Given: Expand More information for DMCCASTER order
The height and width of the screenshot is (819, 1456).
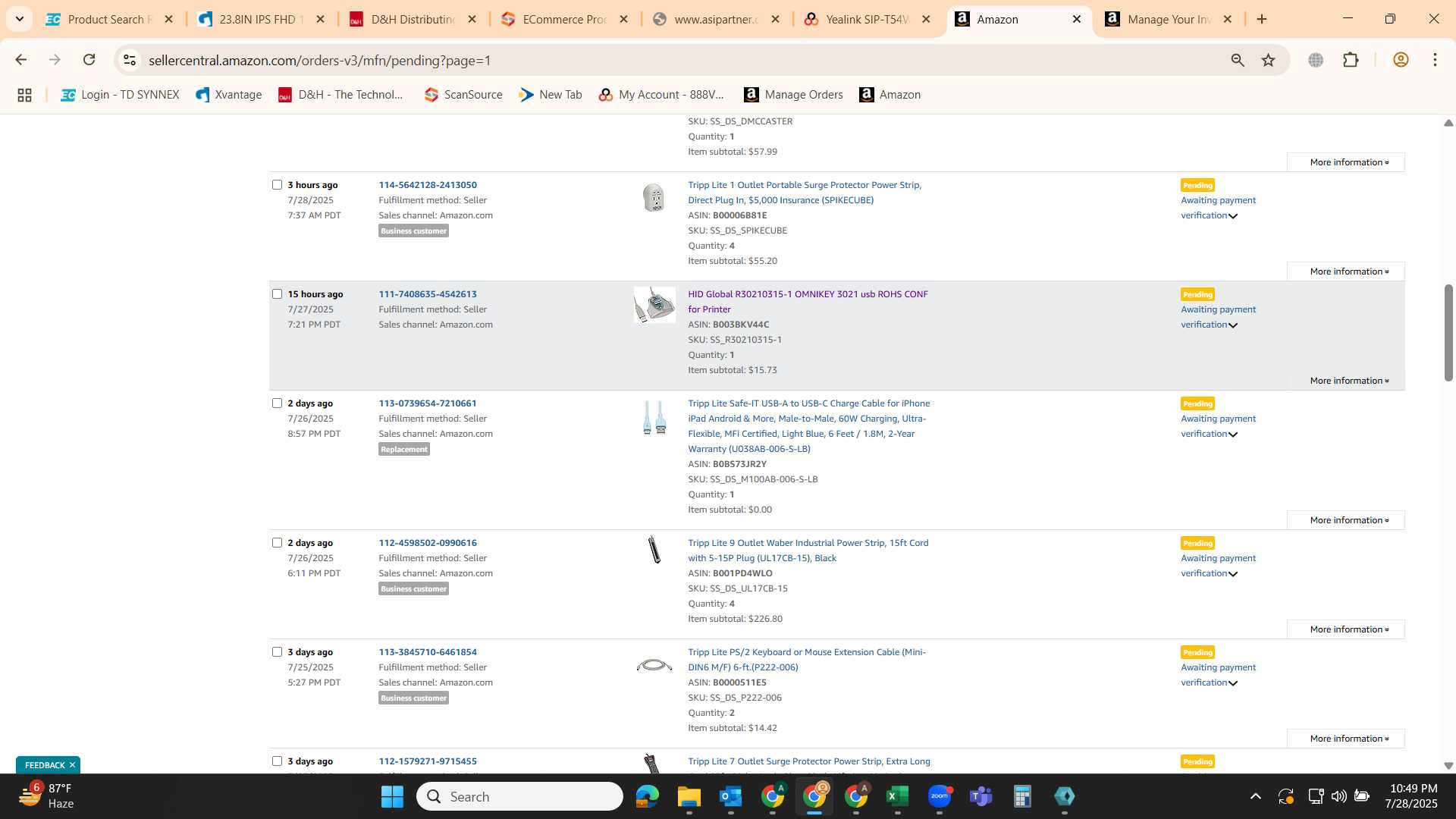Looking at the screenshot, I should point(1346,162).
